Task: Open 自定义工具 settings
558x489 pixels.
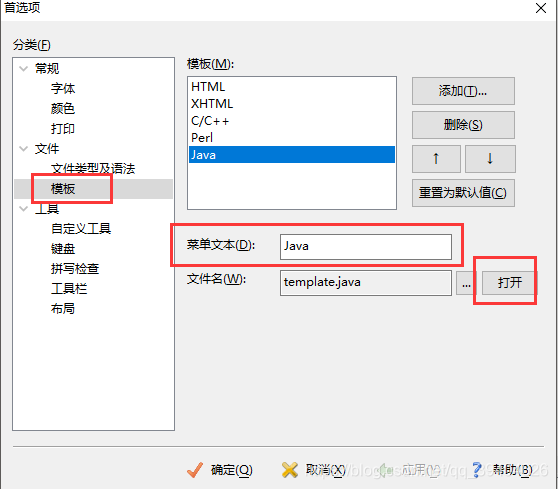Action: click(81, 228)
